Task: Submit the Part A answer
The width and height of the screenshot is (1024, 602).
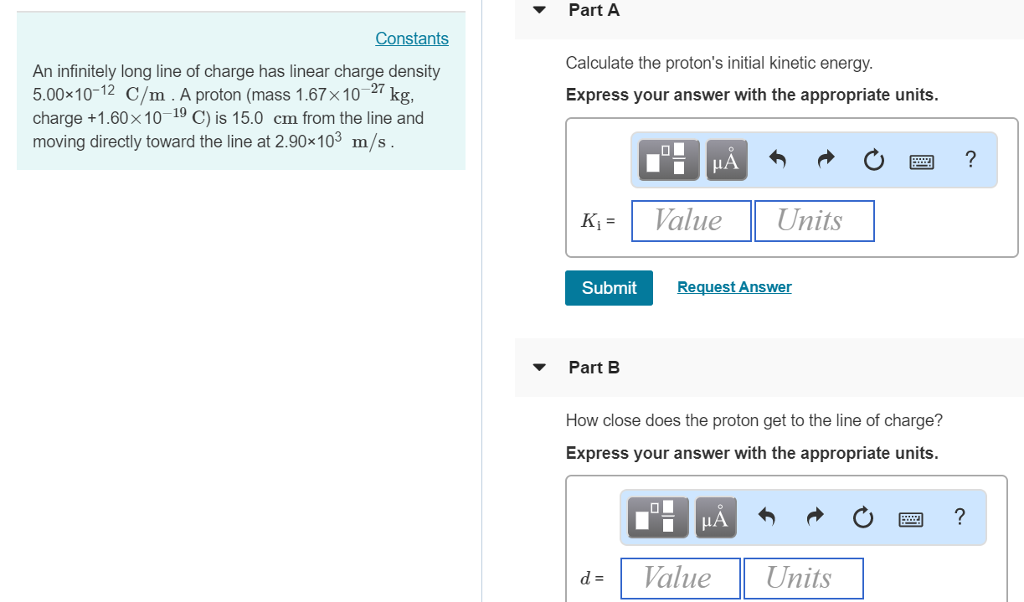Action: point(608,287)
